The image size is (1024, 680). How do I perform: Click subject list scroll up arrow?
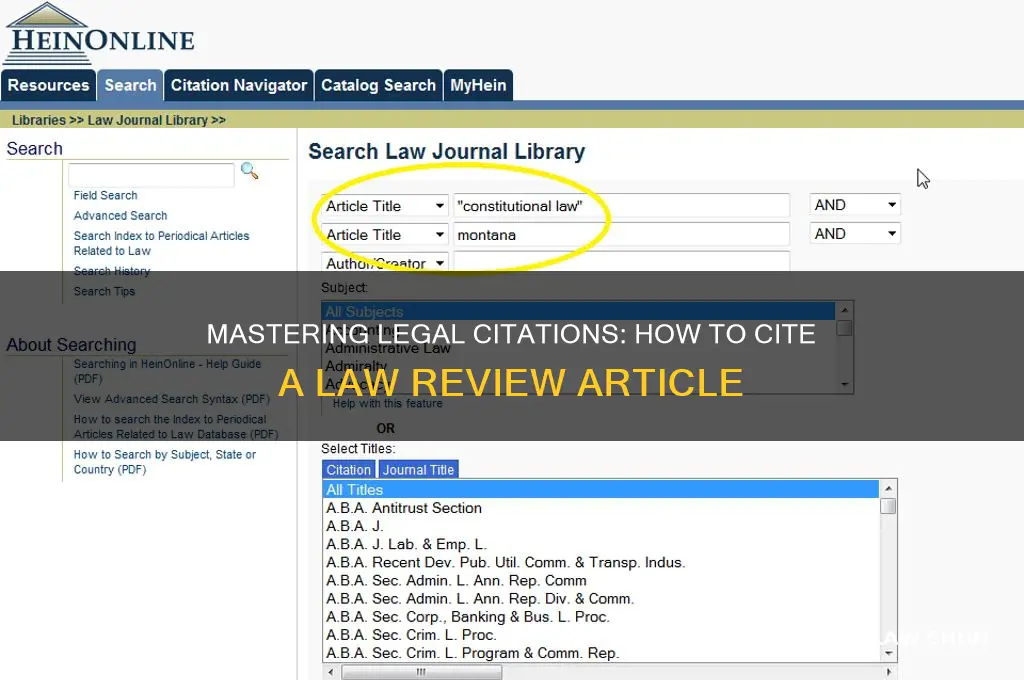pos(844,310)
